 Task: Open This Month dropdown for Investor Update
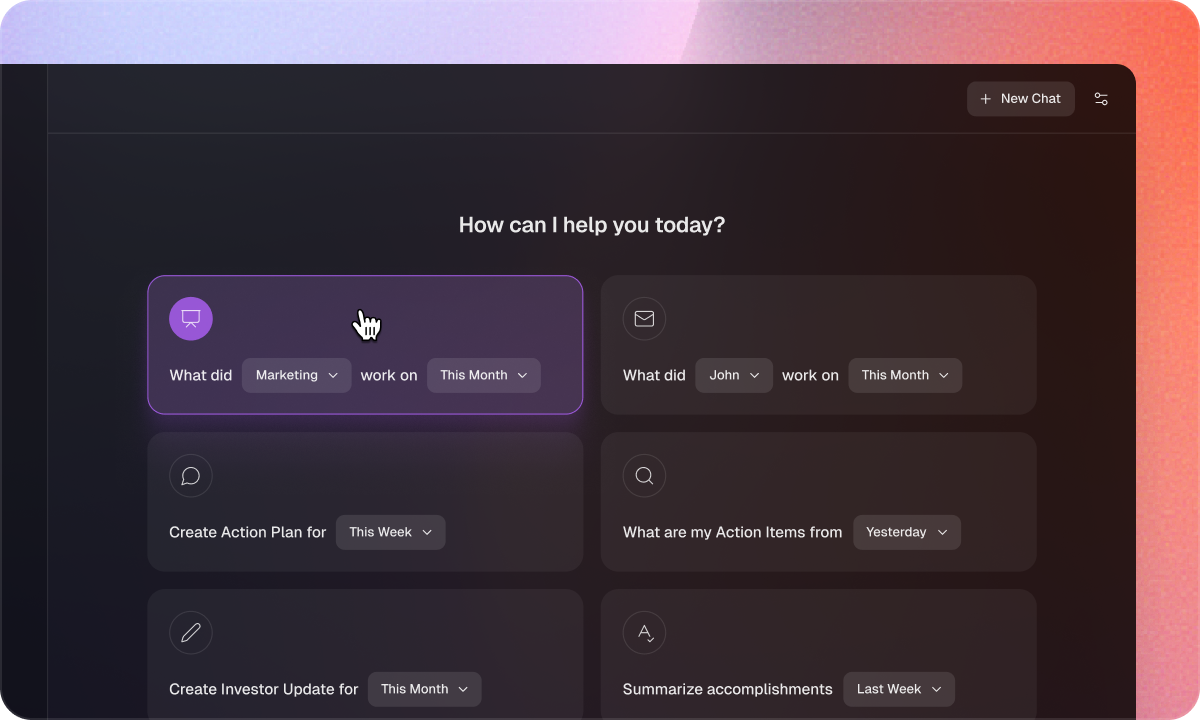click(425, 689)
